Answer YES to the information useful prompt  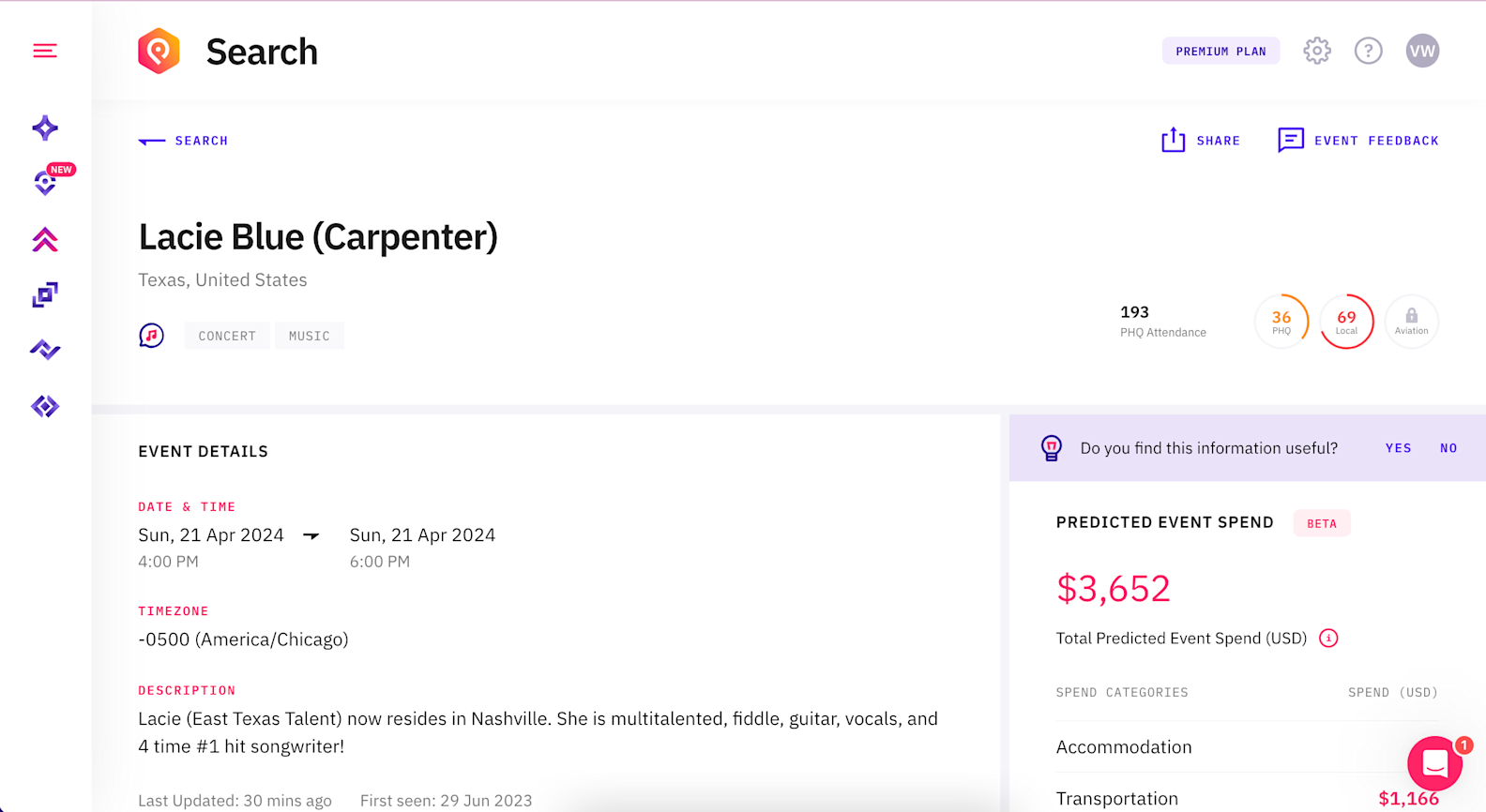tap(1398, 448)
